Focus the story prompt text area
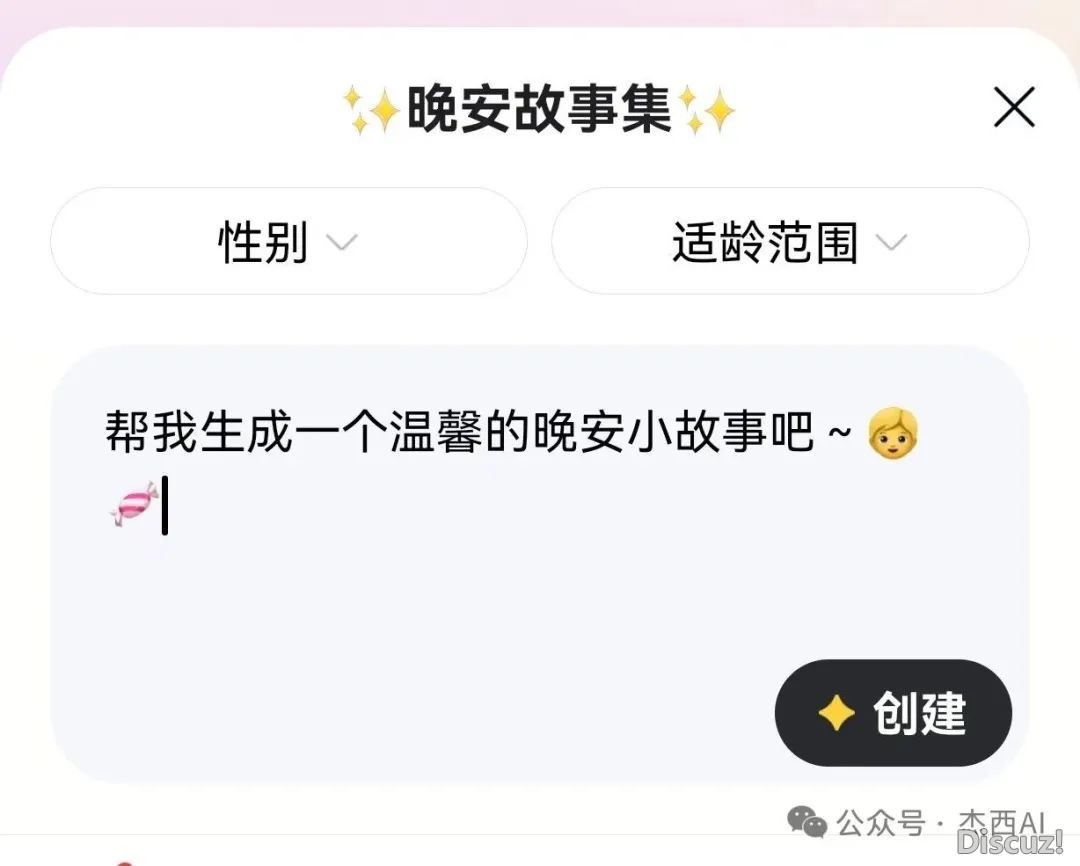The width and height of the screenshot is (1080, 866). click(540, 564)
